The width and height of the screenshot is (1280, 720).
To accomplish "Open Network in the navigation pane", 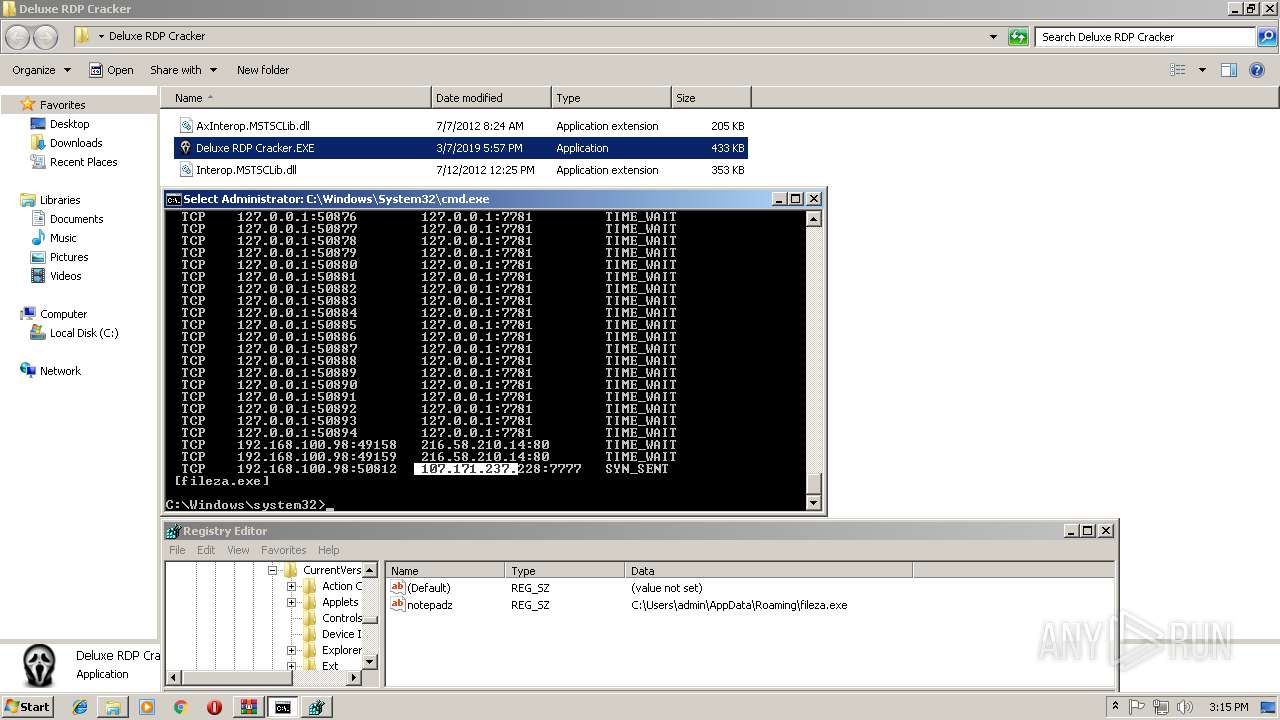I will coord(60,371).
